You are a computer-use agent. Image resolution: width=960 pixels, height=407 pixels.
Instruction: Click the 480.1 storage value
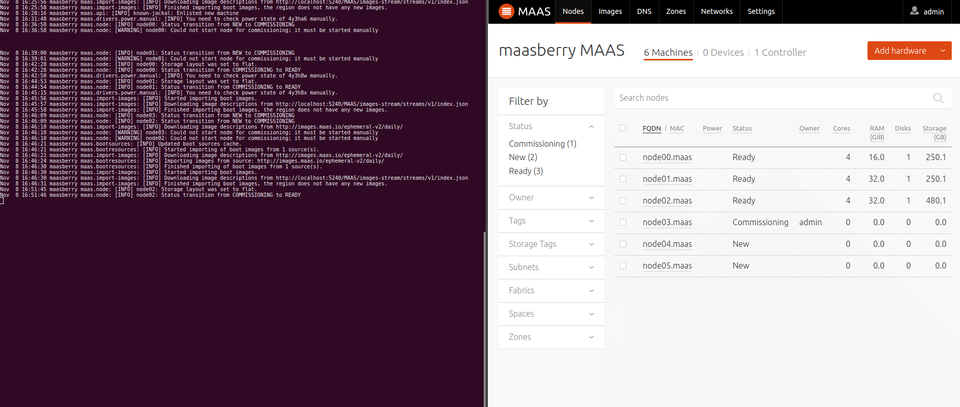[937, 201]
